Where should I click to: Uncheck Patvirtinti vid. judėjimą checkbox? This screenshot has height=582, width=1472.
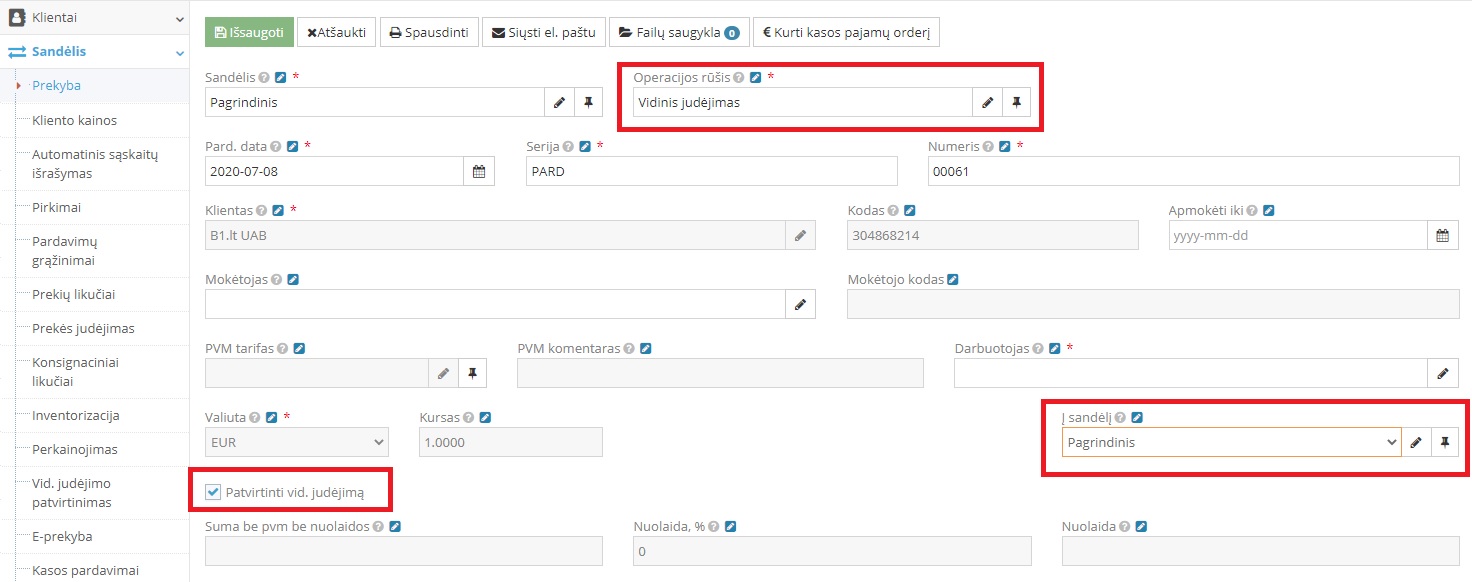pos(212,492)
